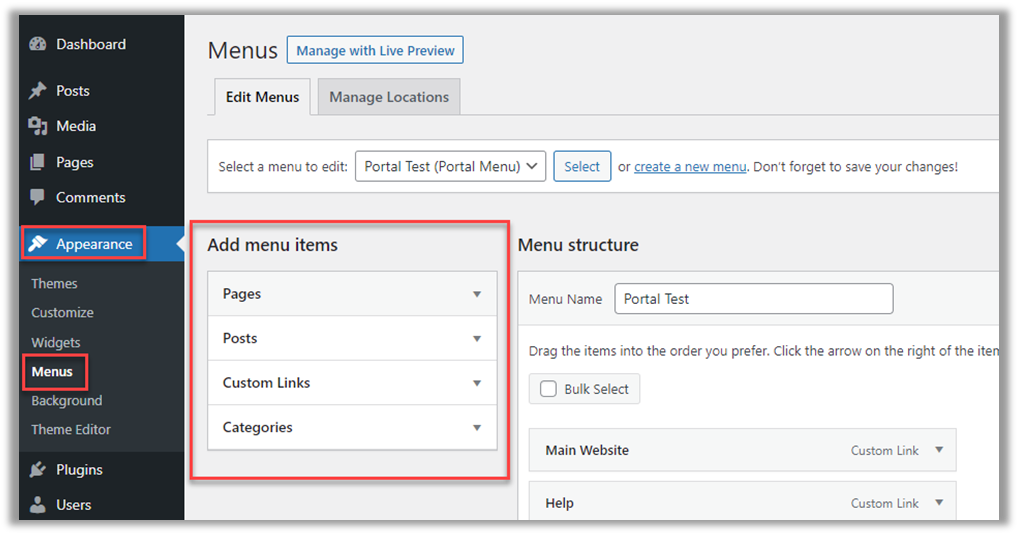This screenshot has height=535, width=1019.
Task: Expand the Categories accordion section
Action: click(476, 427)
